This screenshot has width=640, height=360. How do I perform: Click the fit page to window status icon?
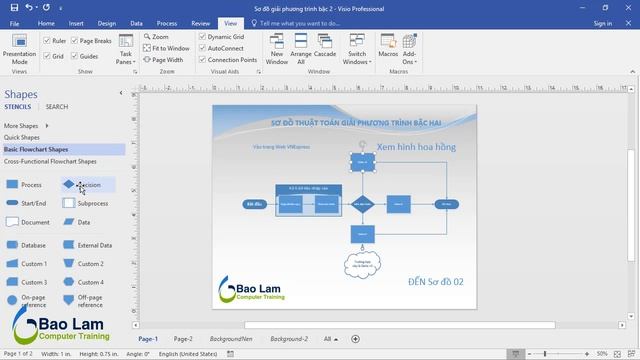click(617, 354)
